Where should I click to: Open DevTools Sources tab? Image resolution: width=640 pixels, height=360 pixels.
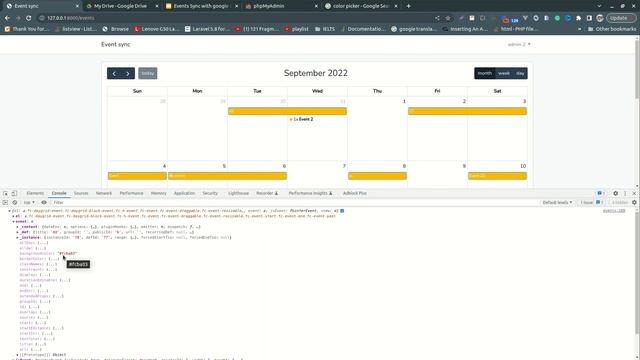pyautogui.click(x=81, y=193)
